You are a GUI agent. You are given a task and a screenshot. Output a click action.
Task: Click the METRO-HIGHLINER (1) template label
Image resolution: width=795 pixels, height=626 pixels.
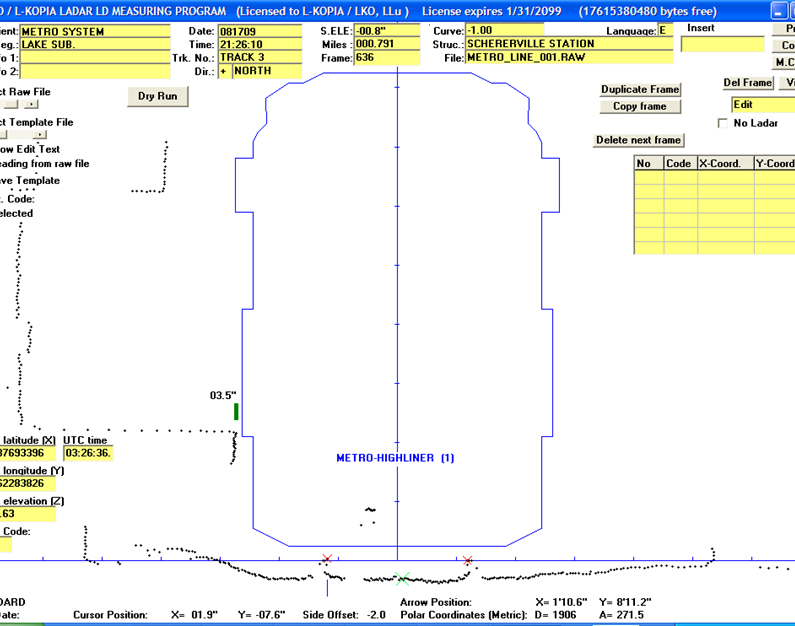(395, 458)
